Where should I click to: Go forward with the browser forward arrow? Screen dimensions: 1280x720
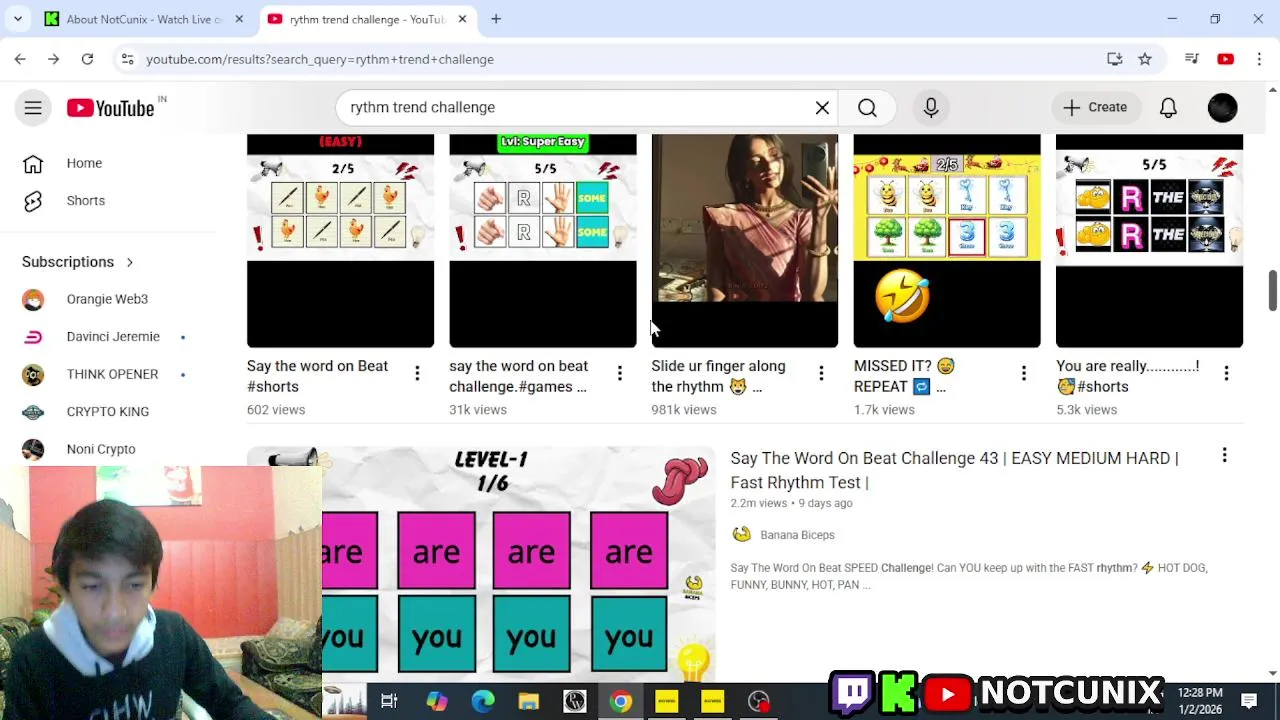click(x=54, y=59)
